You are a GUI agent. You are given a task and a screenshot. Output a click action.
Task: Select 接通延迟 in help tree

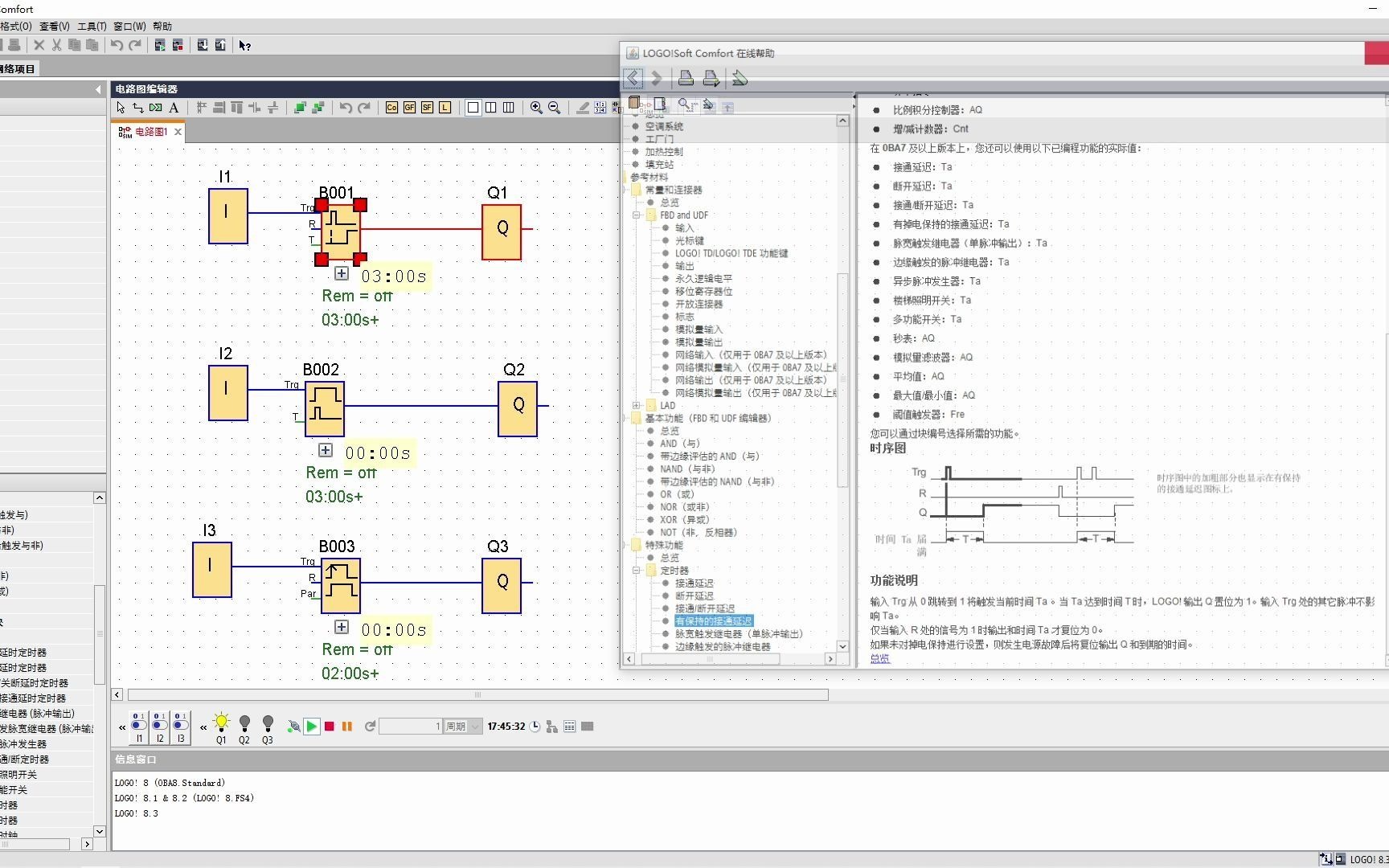coord(694,583)
